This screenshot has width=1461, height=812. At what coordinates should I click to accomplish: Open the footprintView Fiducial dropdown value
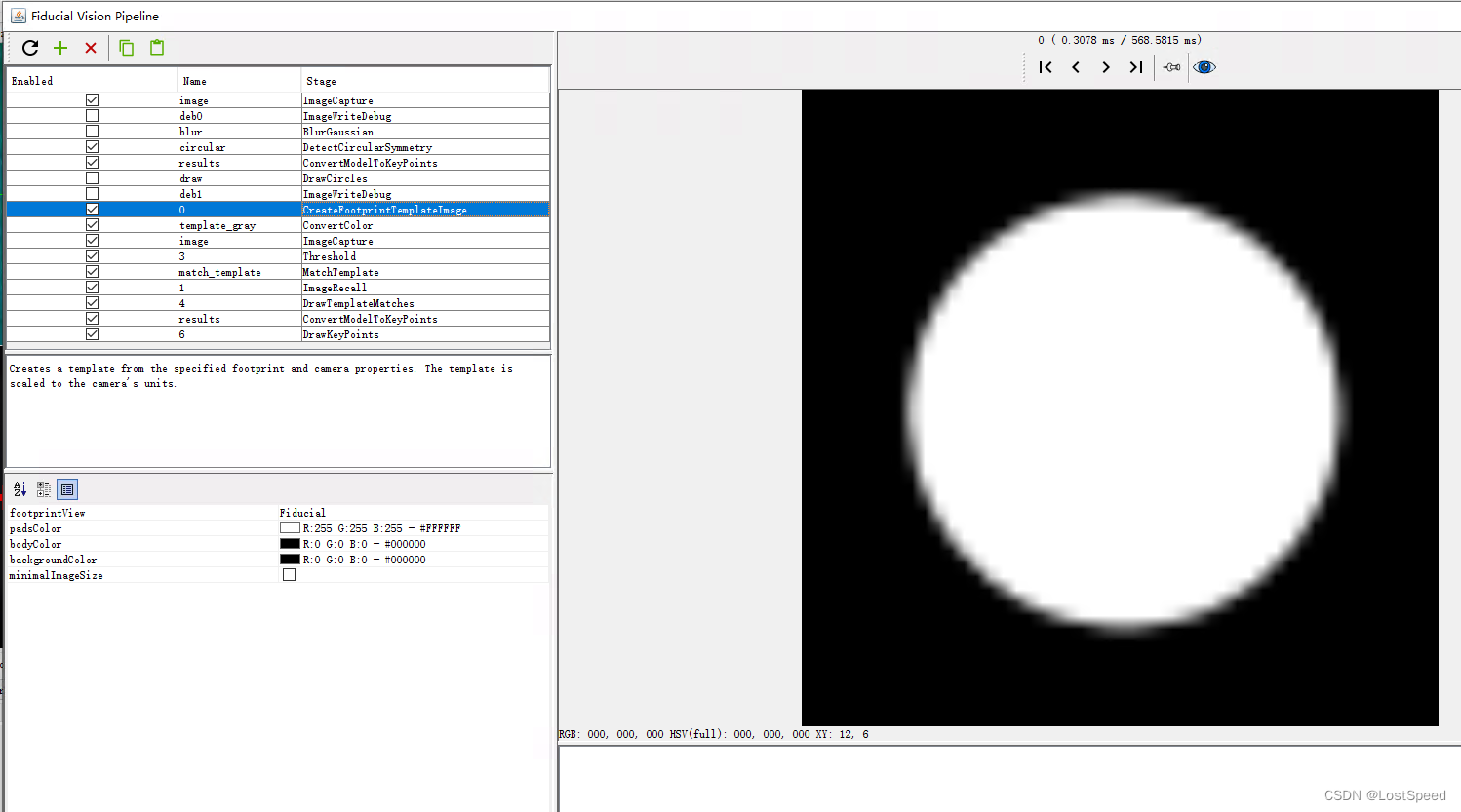413,513
